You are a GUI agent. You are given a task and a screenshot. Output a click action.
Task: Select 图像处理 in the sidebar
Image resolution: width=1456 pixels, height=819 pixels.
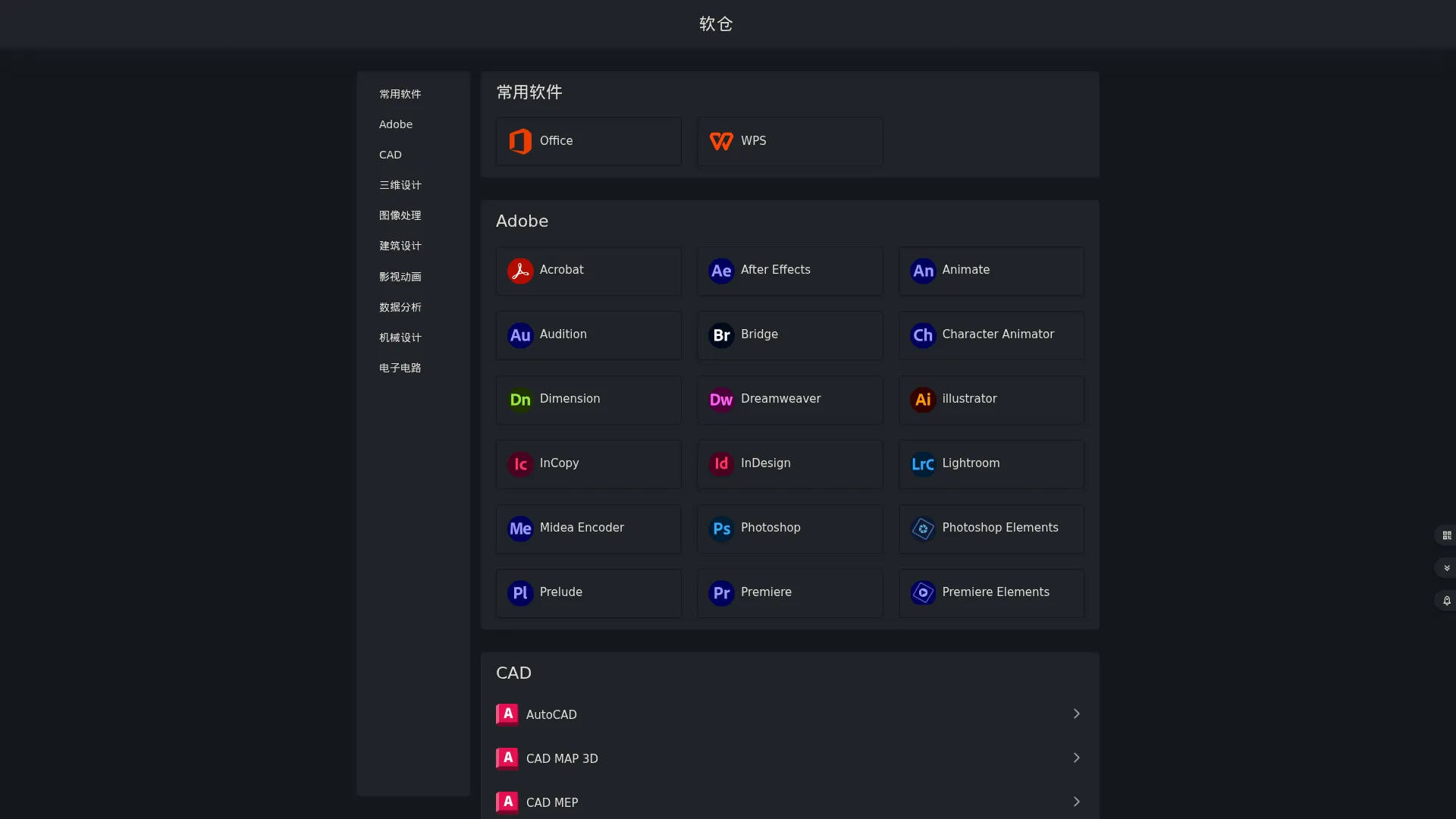(400, 215)
